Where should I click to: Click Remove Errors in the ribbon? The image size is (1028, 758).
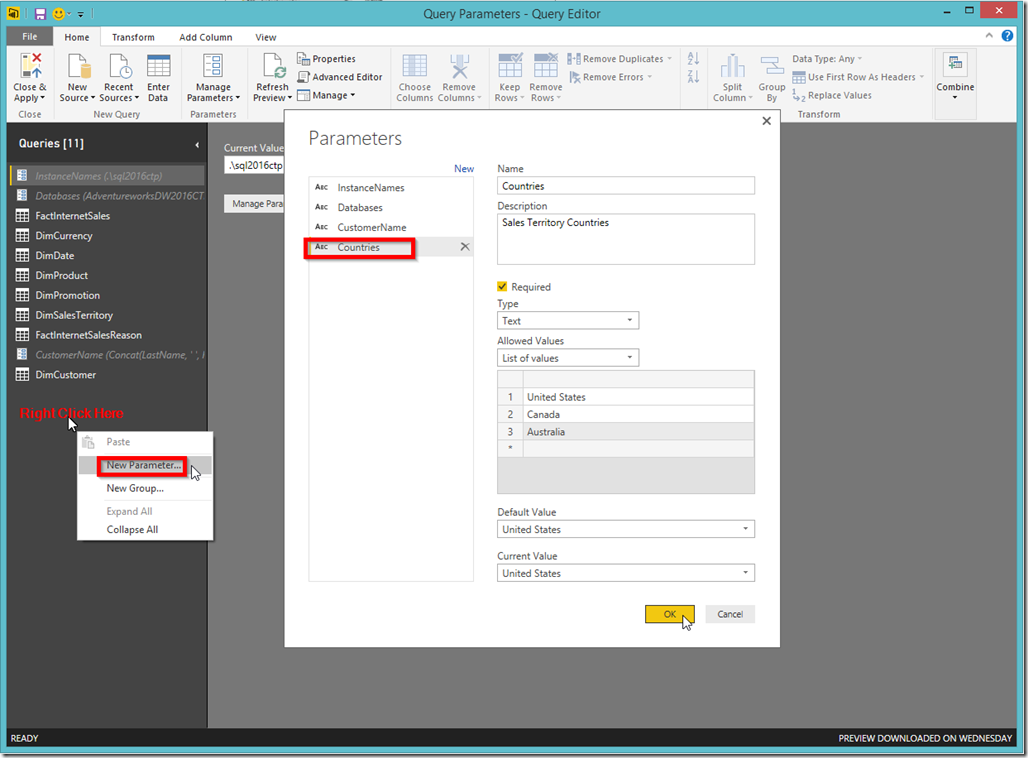coord(610,77)
